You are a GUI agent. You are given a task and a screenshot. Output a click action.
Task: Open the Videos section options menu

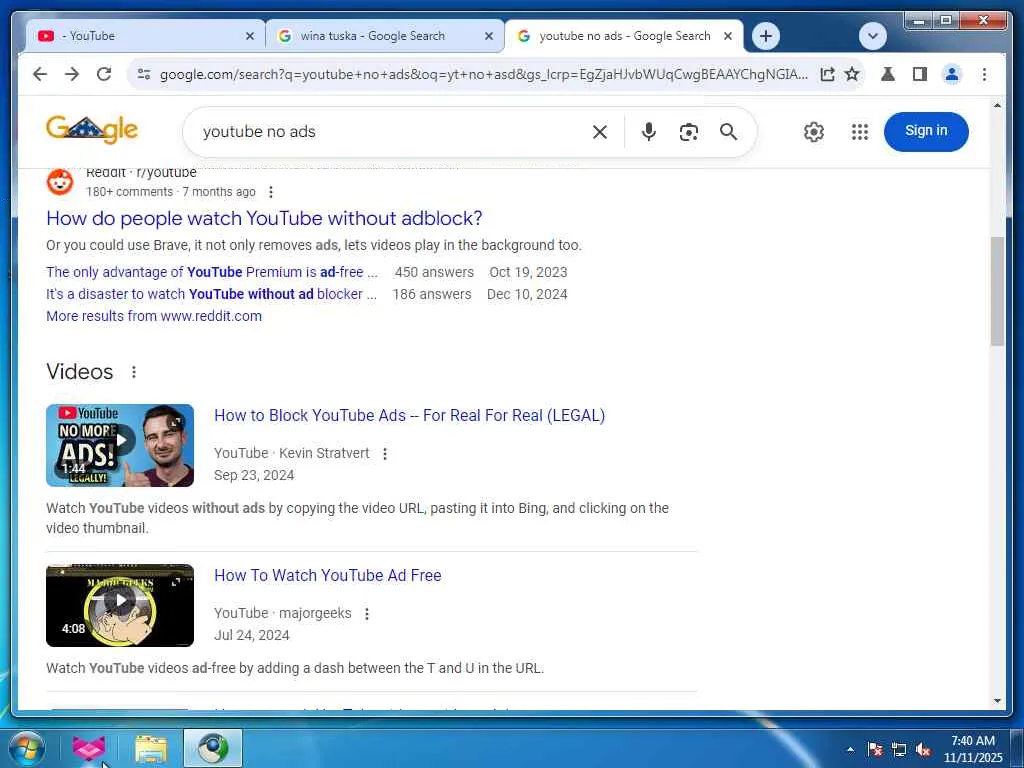click(134, 372)
